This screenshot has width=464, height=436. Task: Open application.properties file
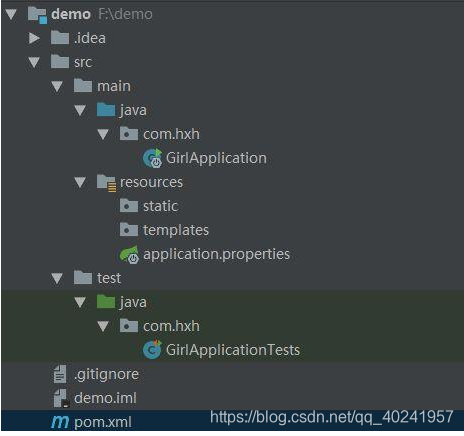pyautogui.click(x=216, y=254)
